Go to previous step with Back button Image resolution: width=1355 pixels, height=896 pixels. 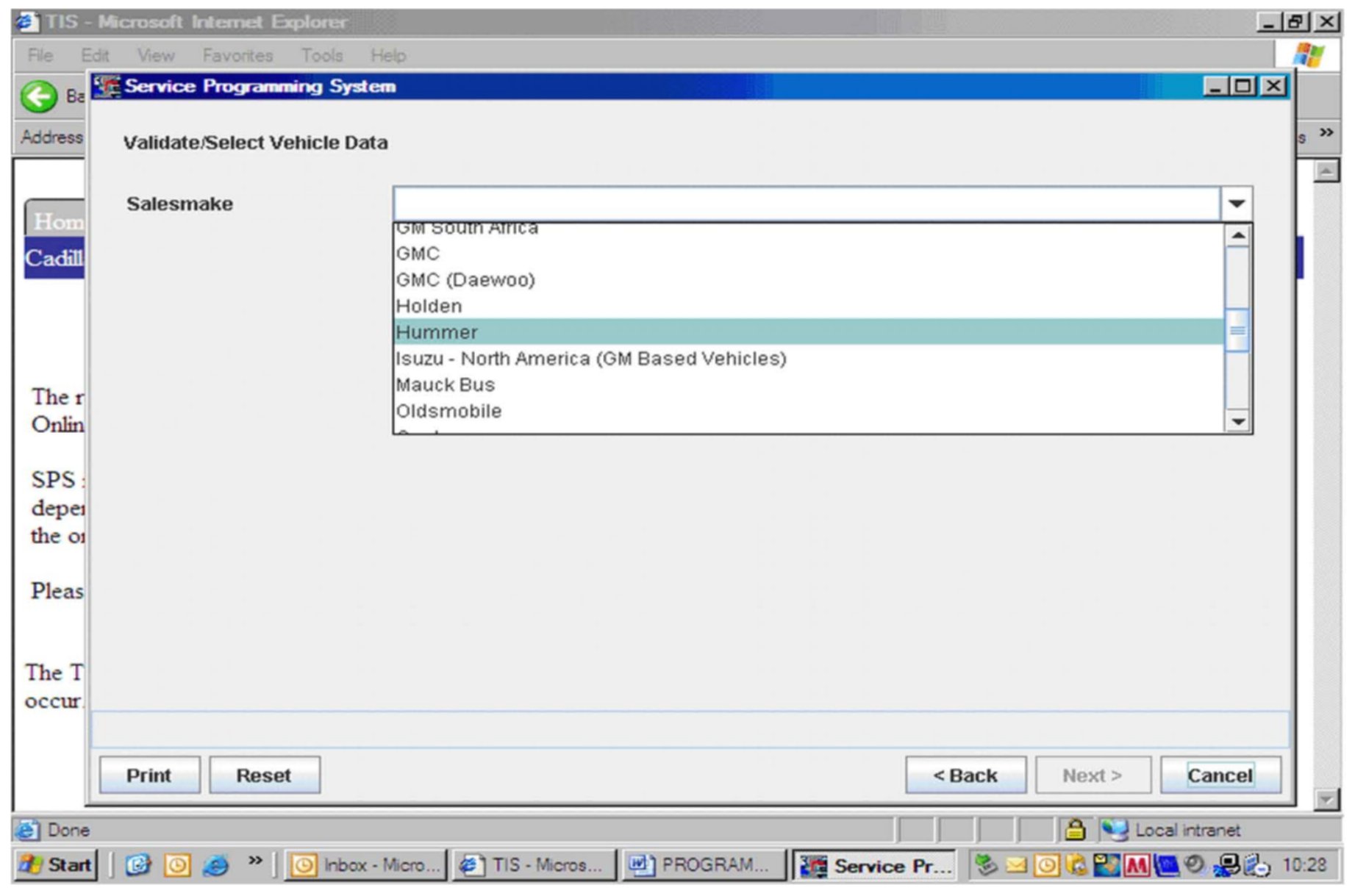point(965,775)
